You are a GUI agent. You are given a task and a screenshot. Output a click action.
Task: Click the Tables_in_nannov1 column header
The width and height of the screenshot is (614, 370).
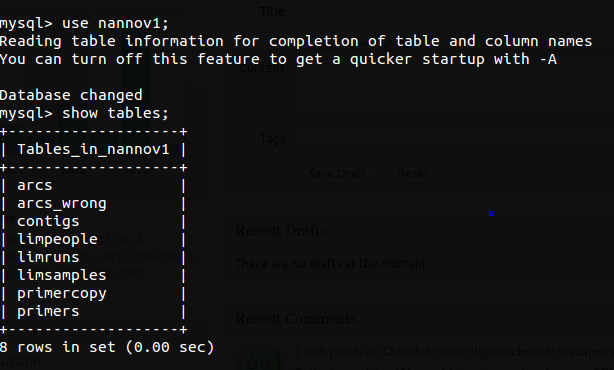pos(93,149)
